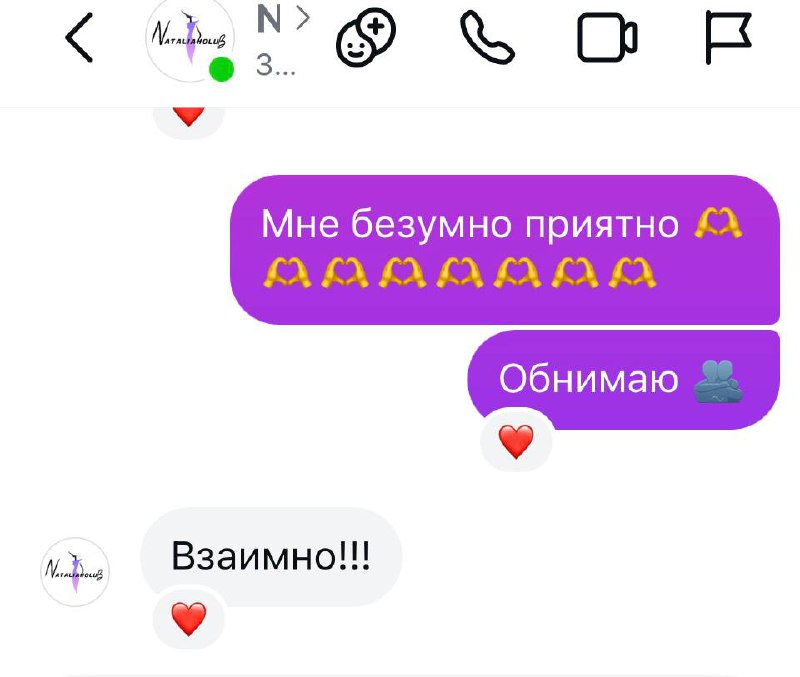Viewport: 800px width, 677px height.
Task: Open sender avatar beside "Взаимно!!!"
Action: [75, 572]
